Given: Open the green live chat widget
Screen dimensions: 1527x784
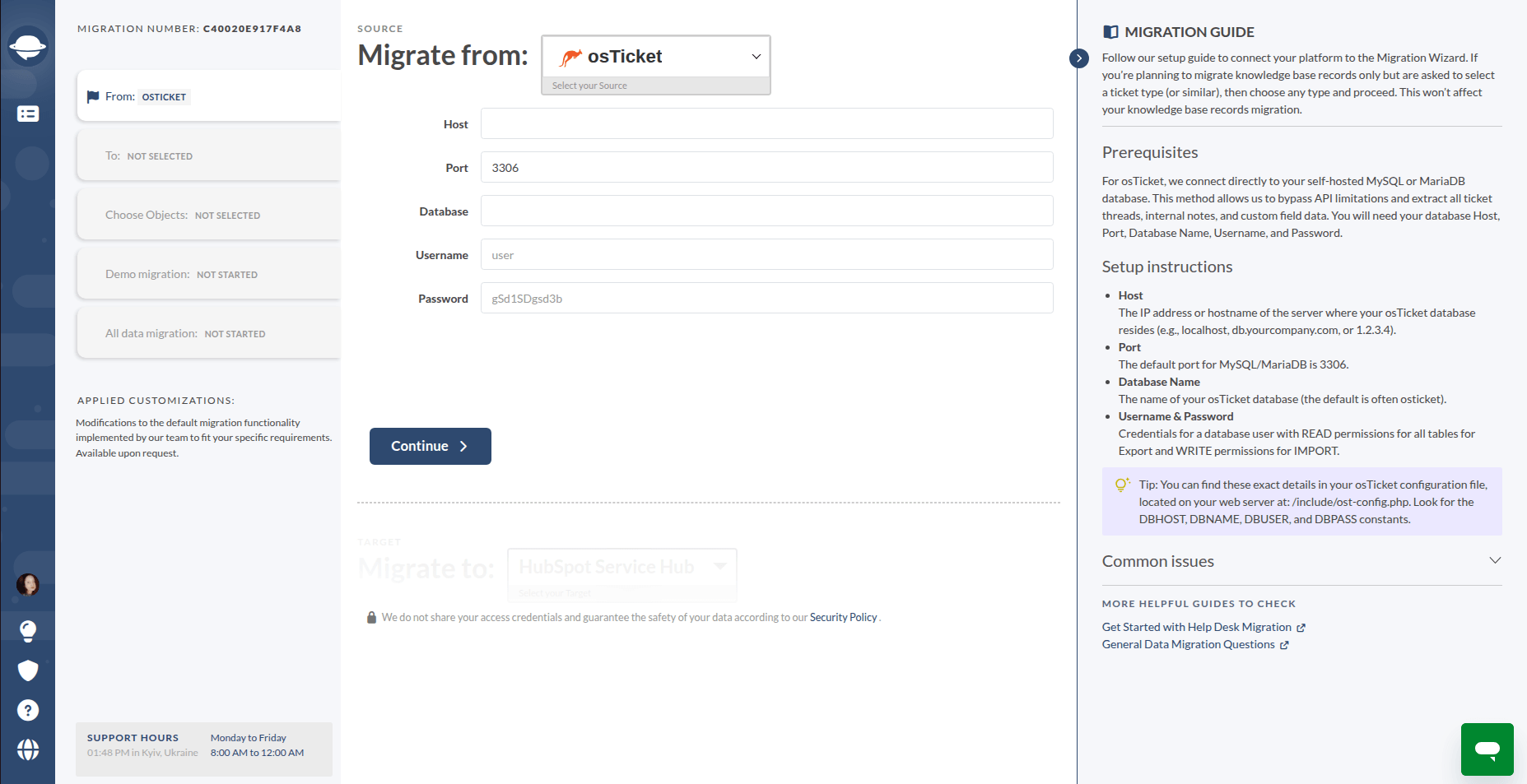Looking at the screenshot, I should (1487, 749).
